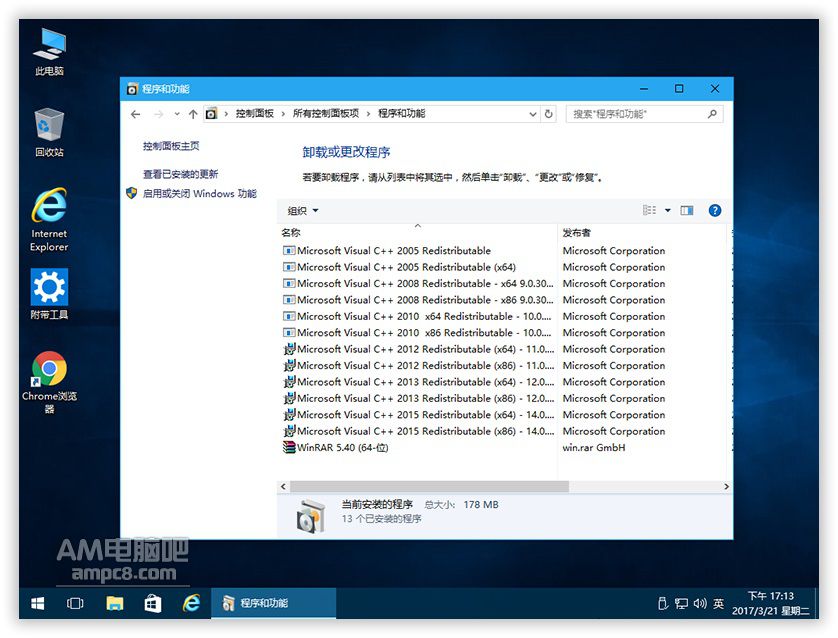838x638 pixels.
Task: Click the horizontal scrollbar thumb
Action: (429, 487)
